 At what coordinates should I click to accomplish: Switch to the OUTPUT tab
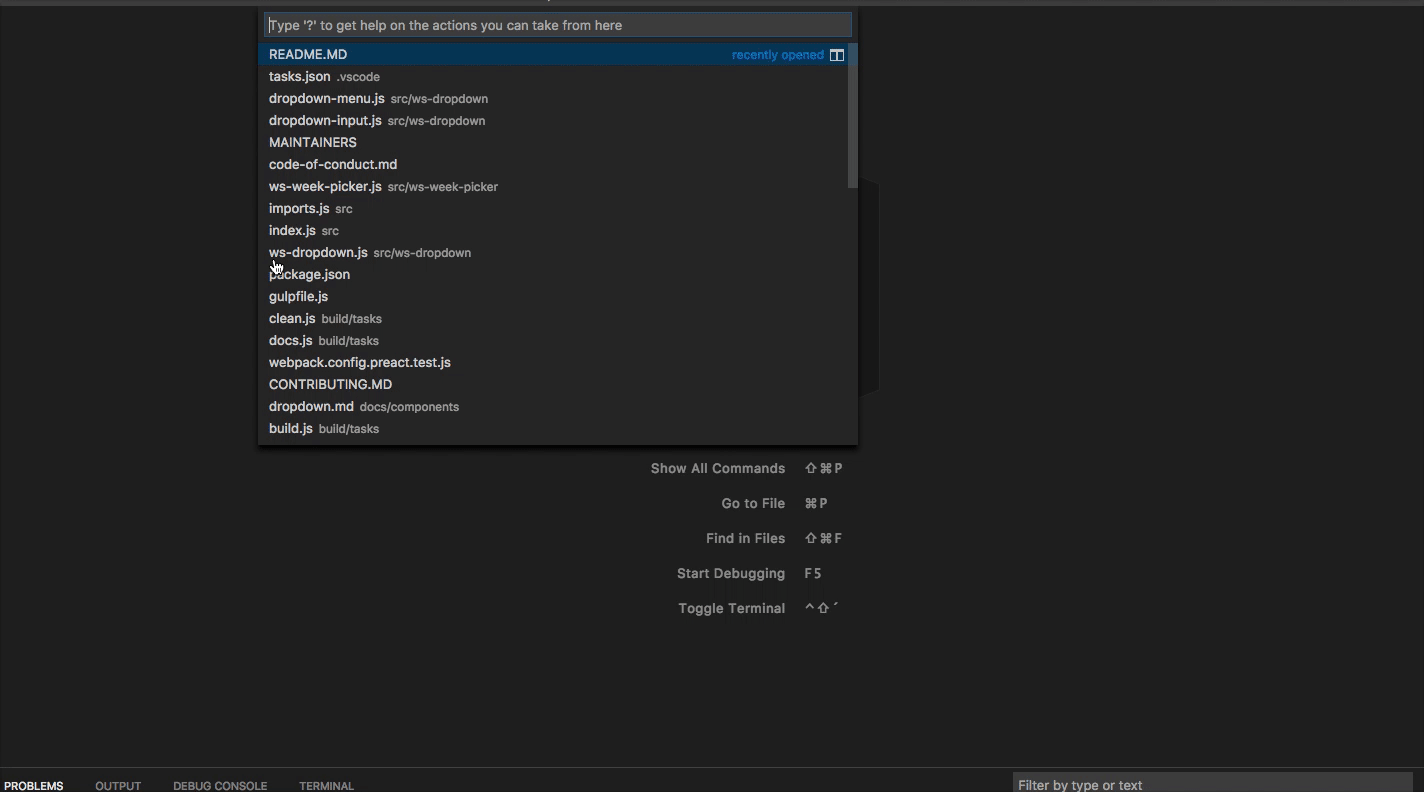point(118,786)
